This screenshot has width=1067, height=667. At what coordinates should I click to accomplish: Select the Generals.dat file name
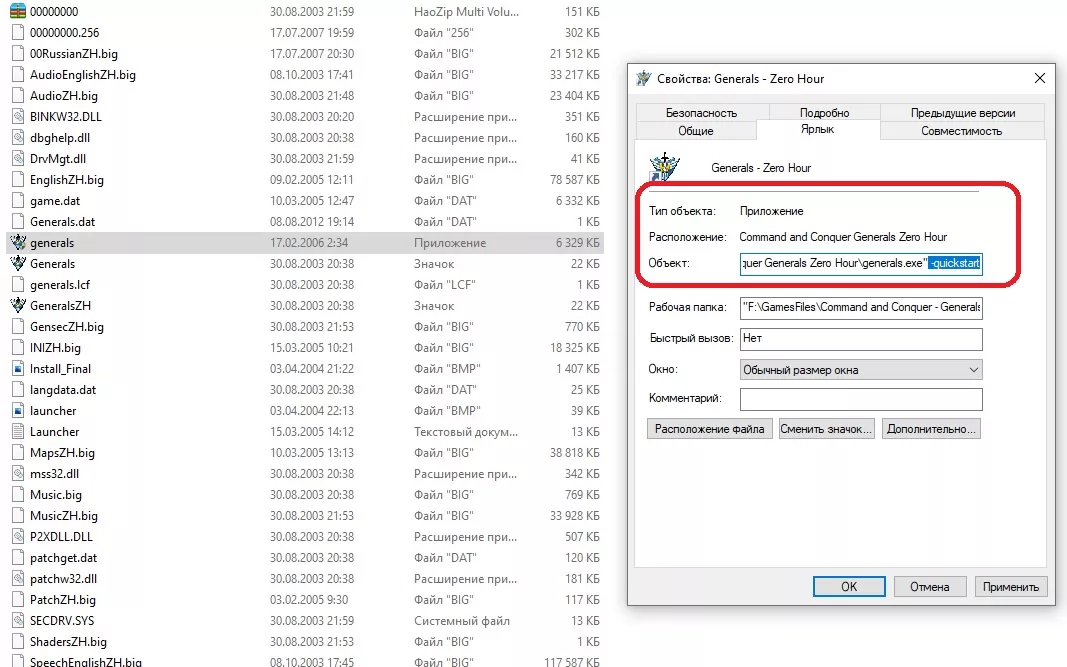click(x=63, y=222)
